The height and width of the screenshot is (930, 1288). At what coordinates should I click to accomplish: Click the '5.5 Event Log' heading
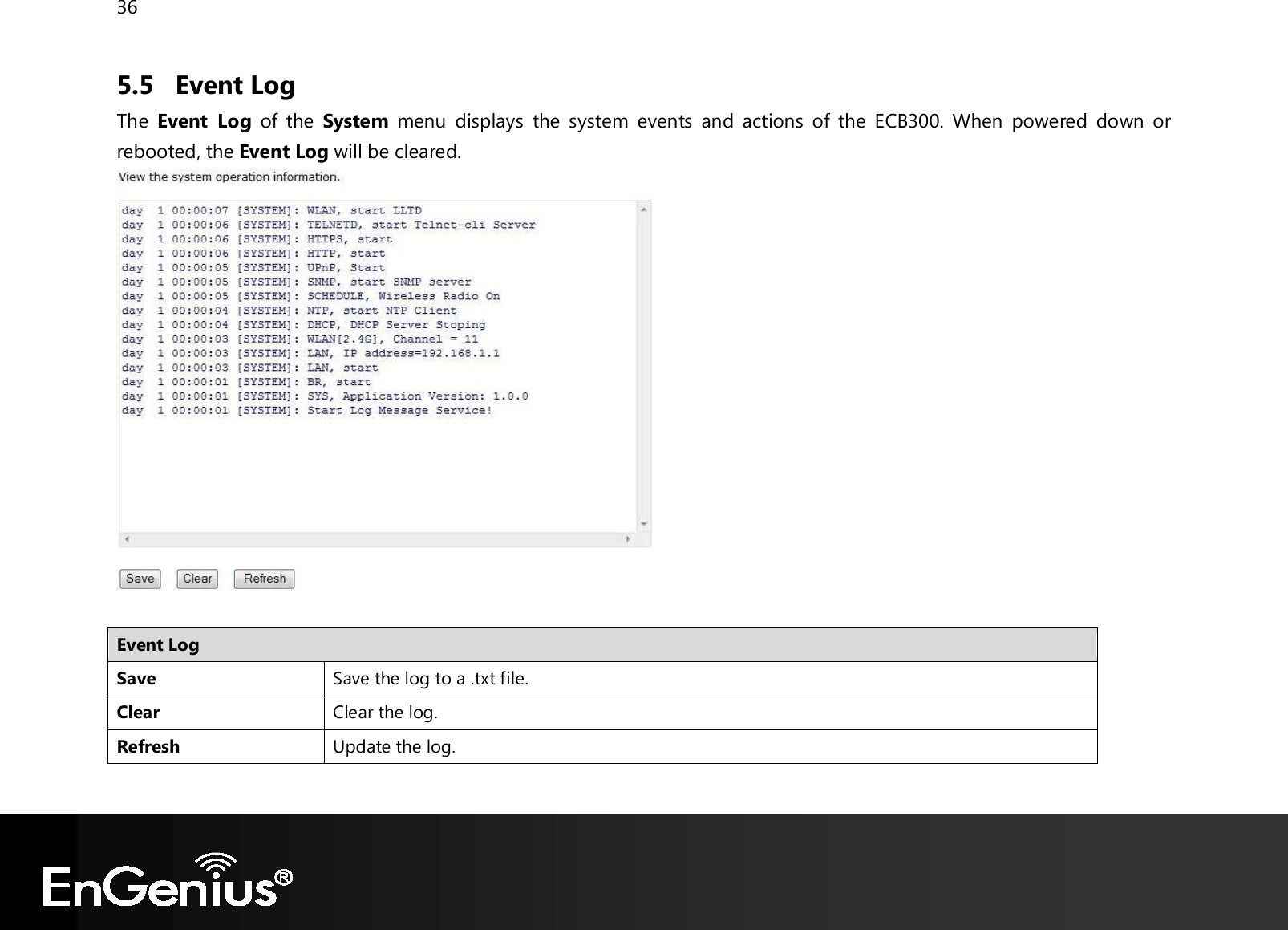click(206, 85)
